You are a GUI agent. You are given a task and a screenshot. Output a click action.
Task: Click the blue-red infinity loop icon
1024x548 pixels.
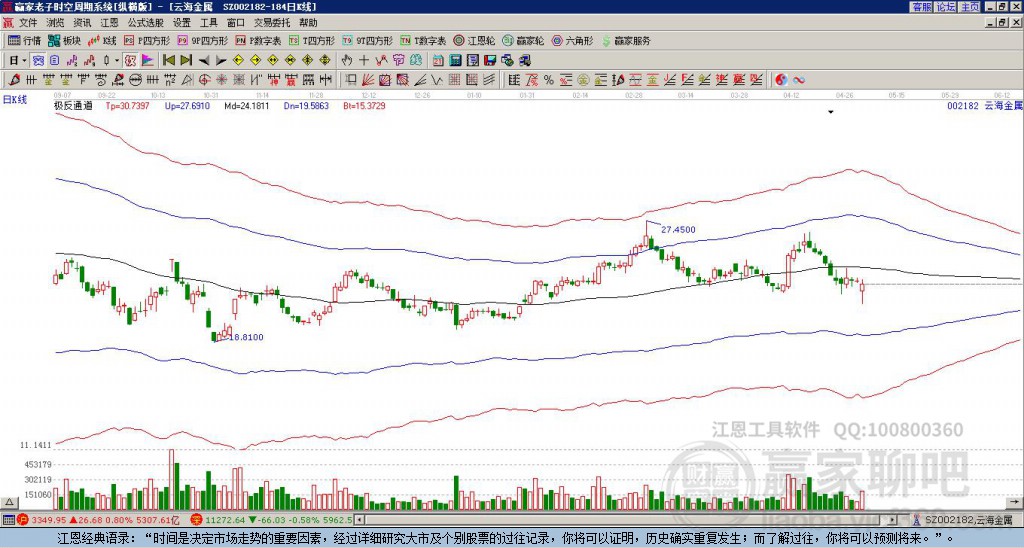798,80
